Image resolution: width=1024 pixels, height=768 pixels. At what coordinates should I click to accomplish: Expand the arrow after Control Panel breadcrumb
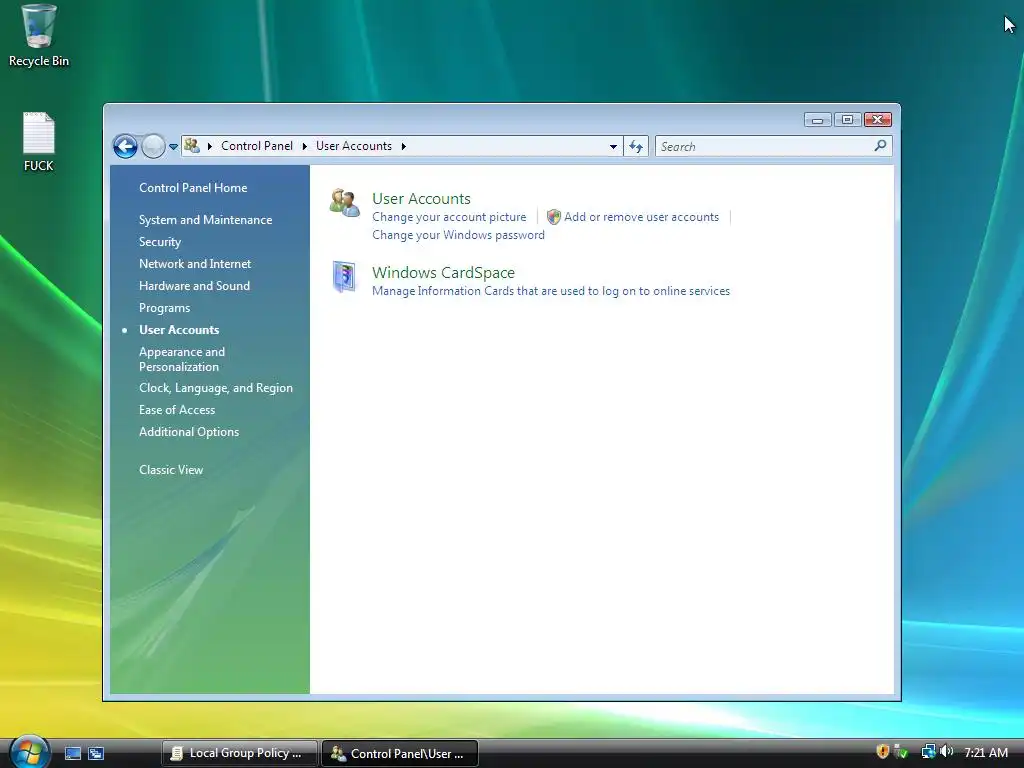coord(304,146)
